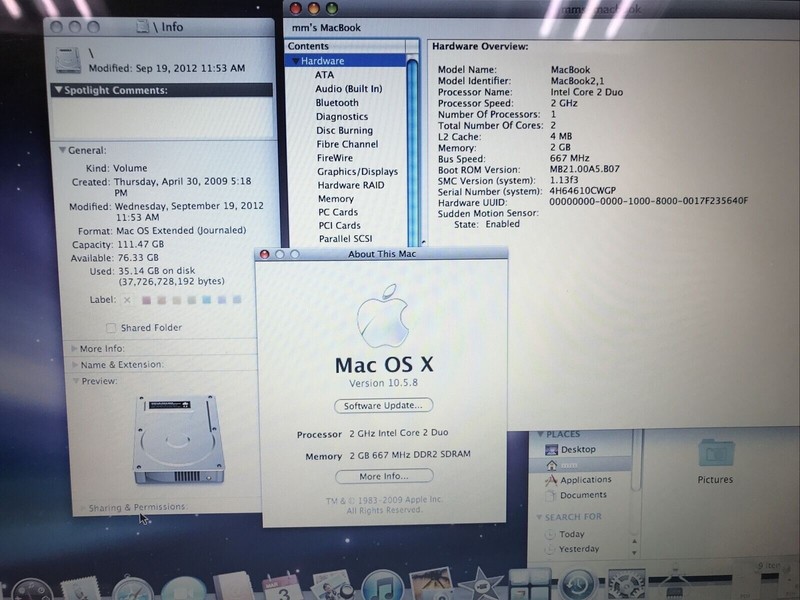The width and height of the screenshot is (800, 600).
Task: Click the hard drive preview image
Action: [179, 440]
